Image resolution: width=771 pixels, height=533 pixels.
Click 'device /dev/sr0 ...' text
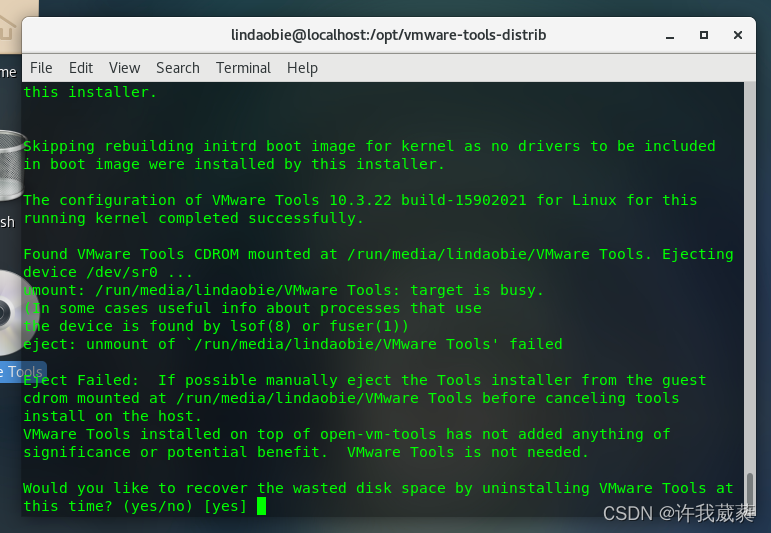[x=108, y=272]
